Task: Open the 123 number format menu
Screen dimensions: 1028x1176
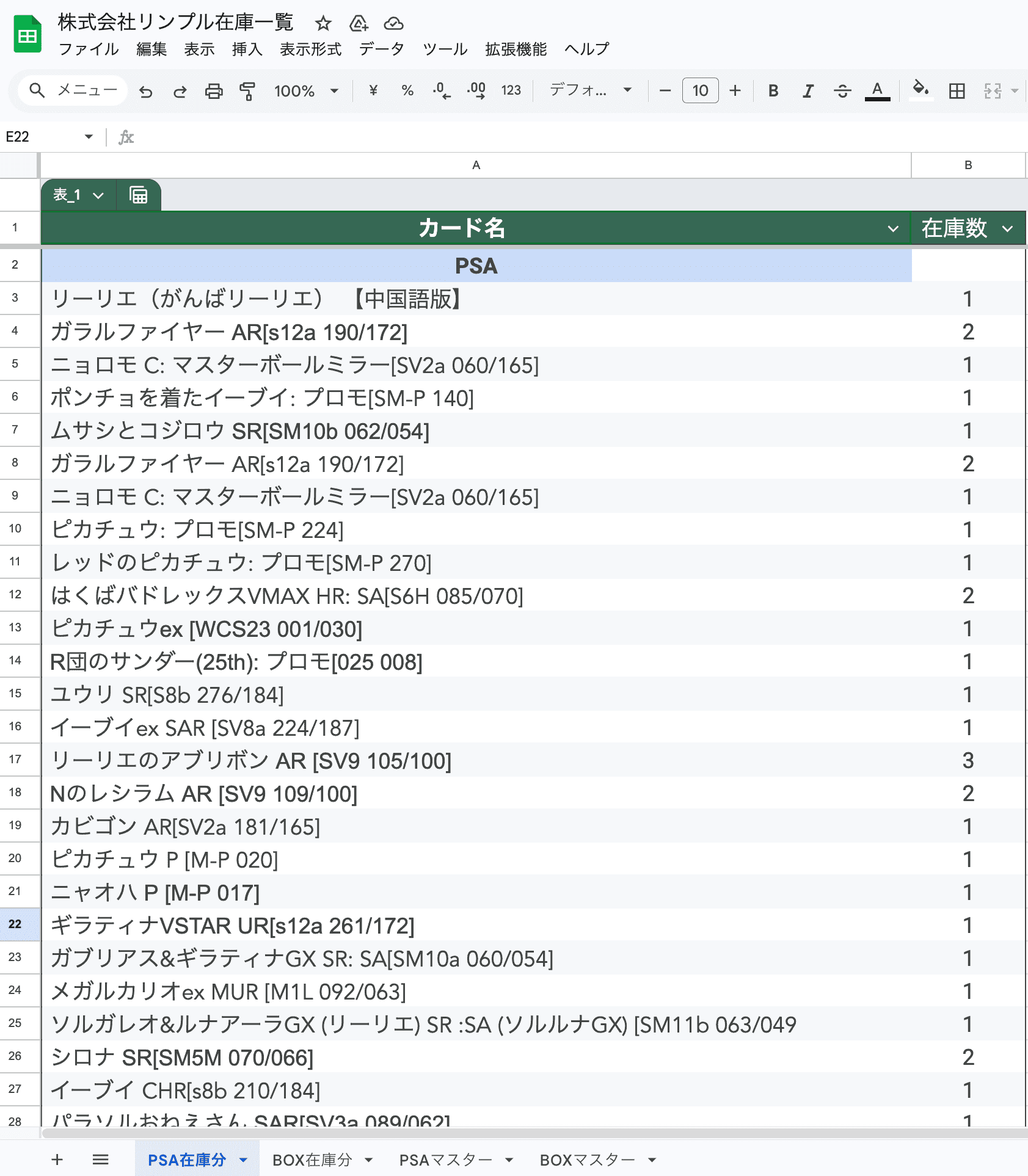Action: (x=511, y=91)
